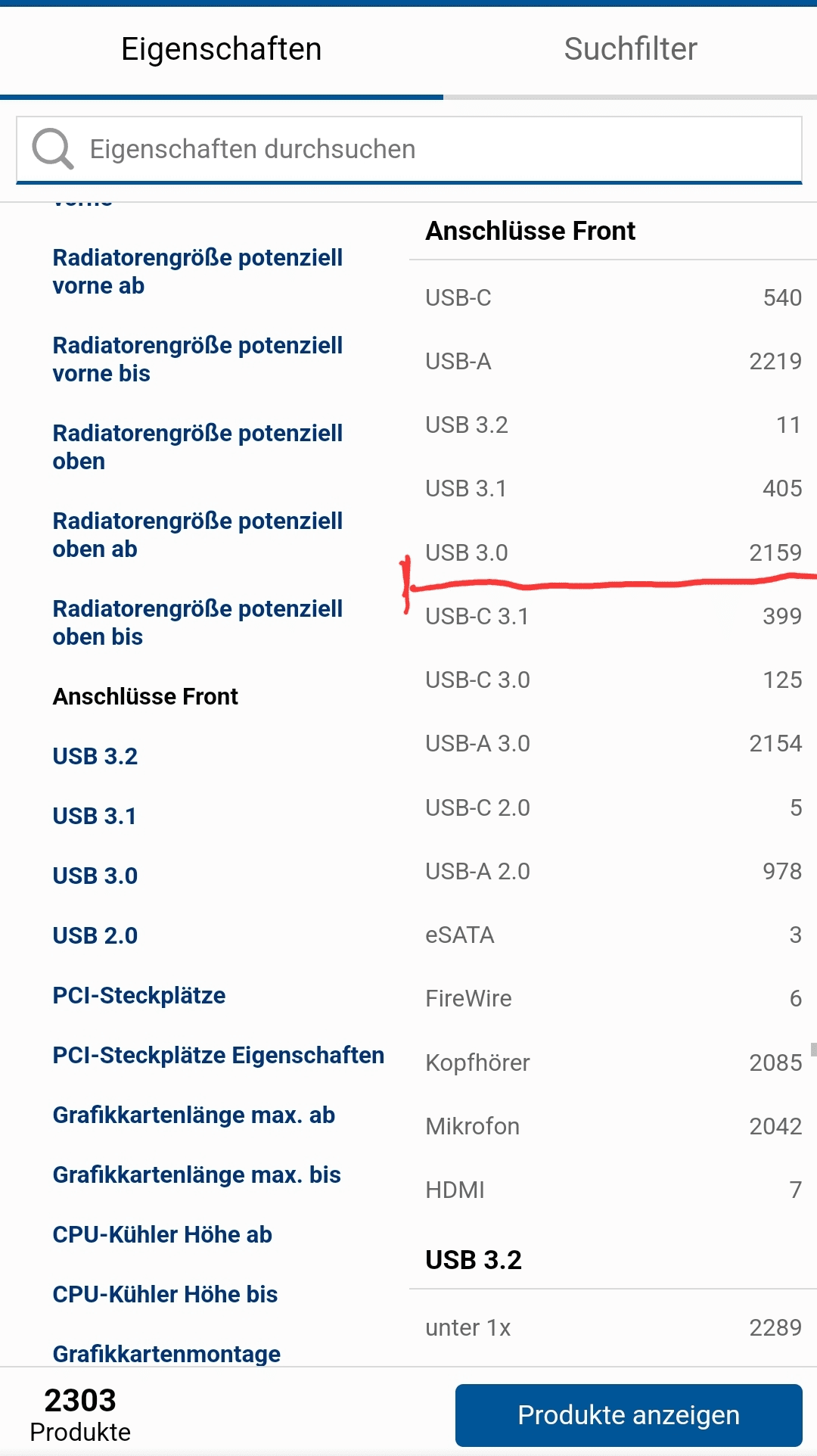Enable the Kopfhörer filter option
Screen dimensions: 817x1456
[614, 1062]
